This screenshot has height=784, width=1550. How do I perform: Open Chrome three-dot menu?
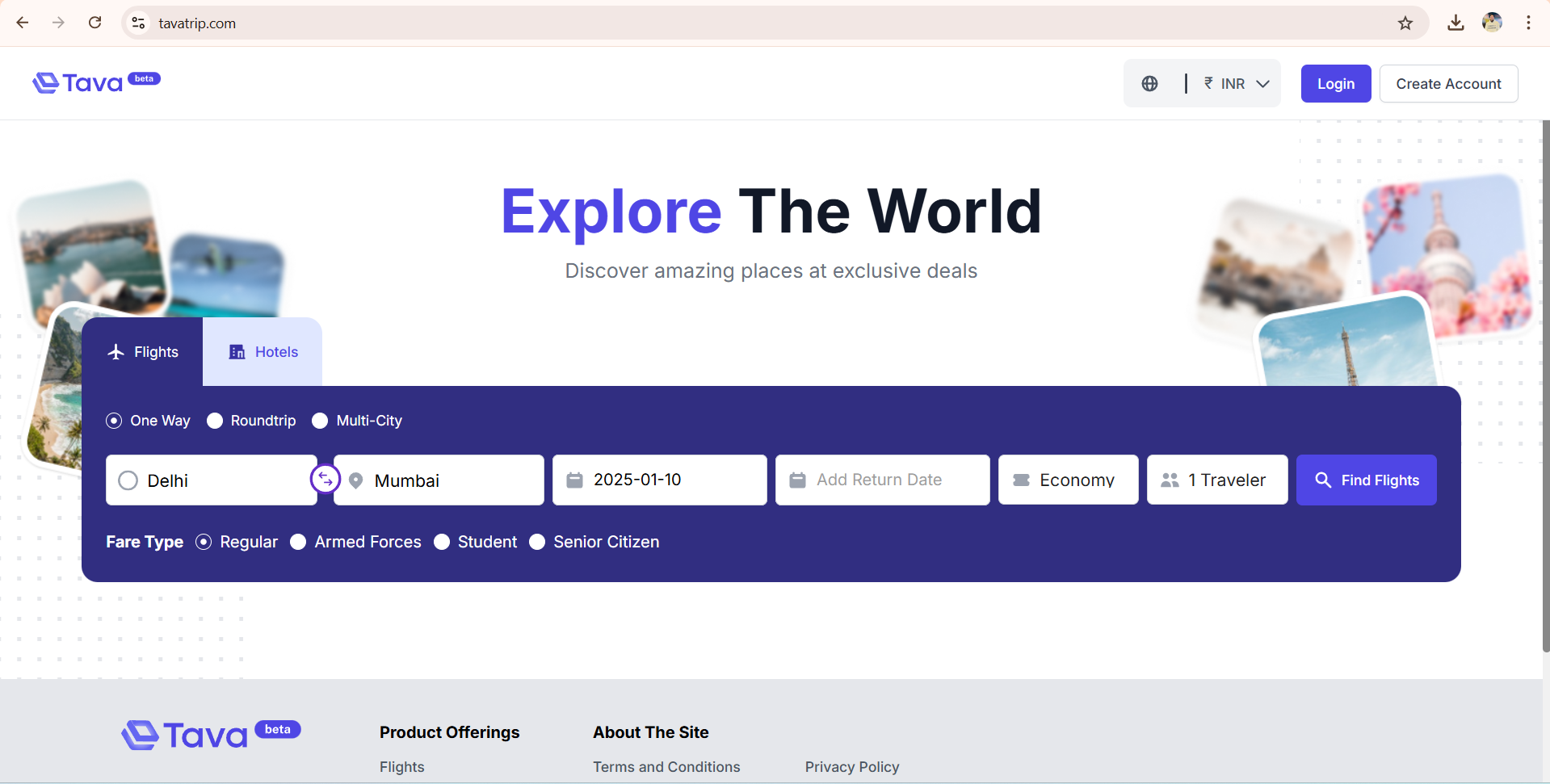pos(1528,23)
